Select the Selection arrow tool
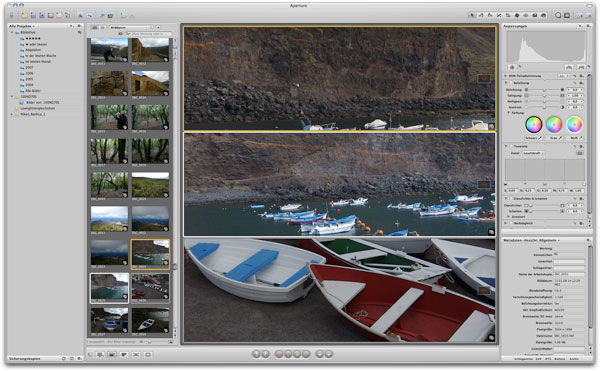 point(472,15)
